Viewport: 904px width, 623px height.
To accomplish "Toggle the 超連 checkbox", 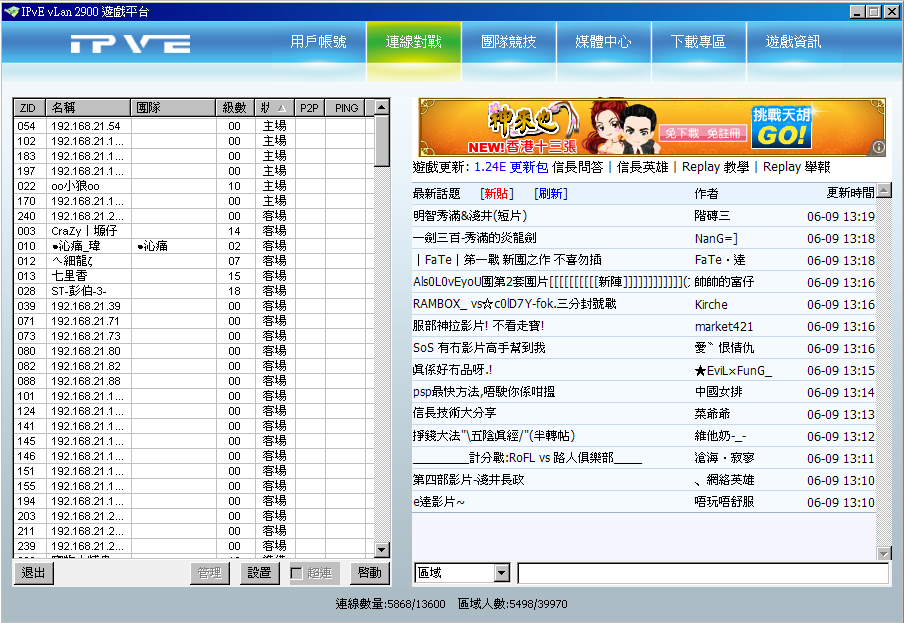I will [x=297, y=573].
